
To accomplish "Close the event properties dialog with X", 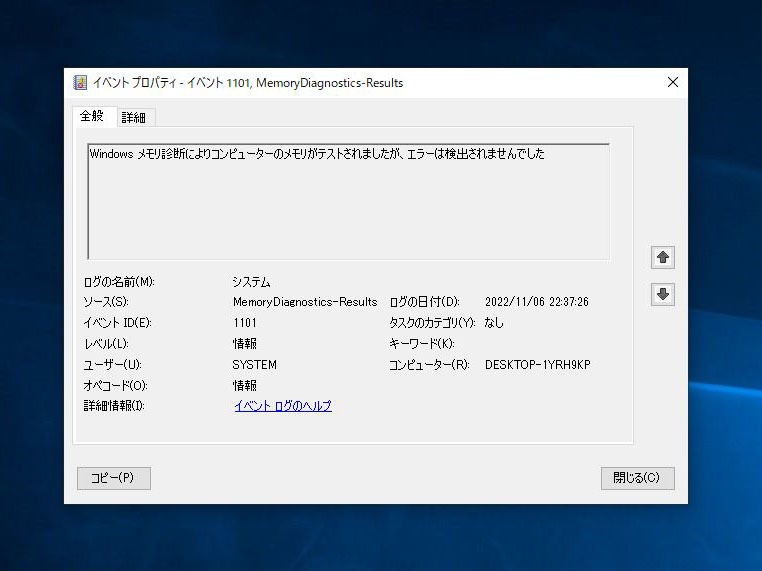I will [x=673, y=82].
